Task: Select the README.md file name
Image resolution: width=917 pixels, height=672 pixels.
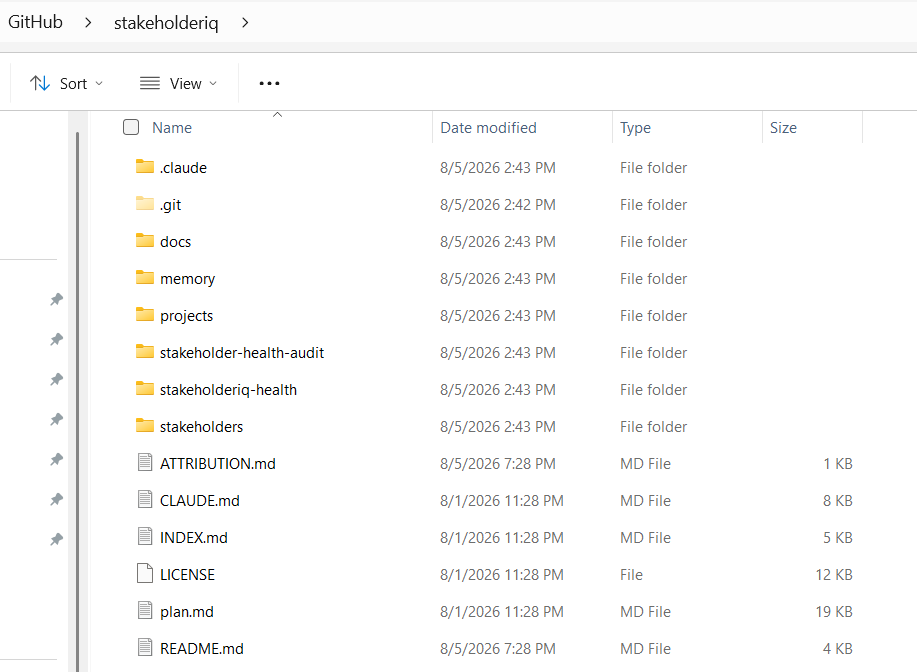Action: [202, 649]
